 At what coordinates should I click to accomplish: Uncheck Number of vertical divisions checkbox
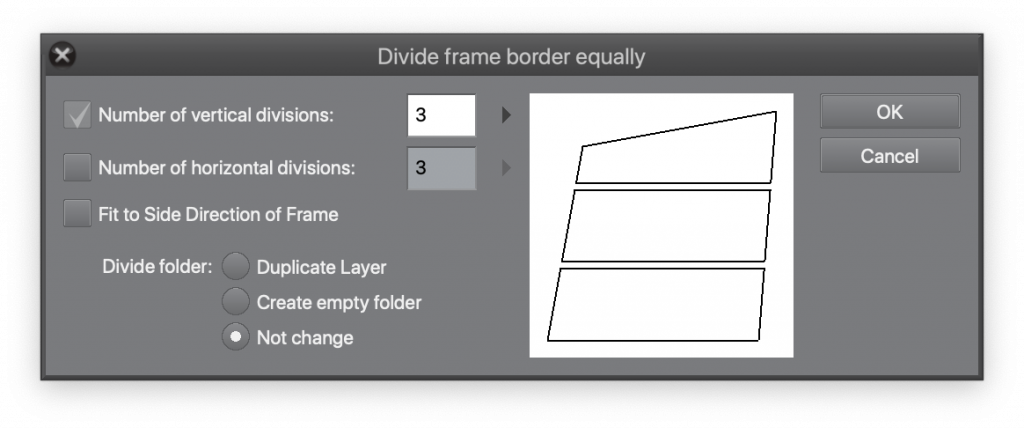(77, 116)
